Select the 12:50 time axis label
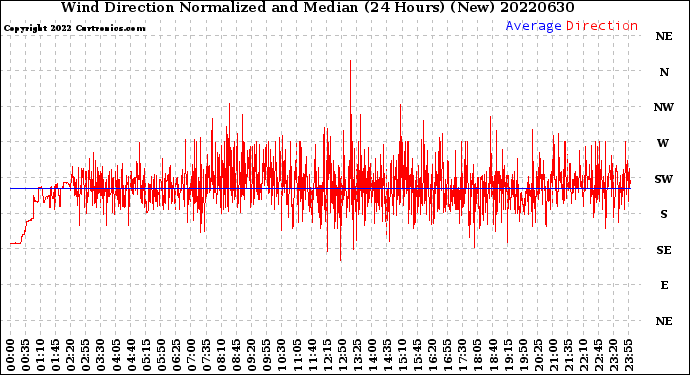Viewport: 690px width, 375px height. click(342, 355)
